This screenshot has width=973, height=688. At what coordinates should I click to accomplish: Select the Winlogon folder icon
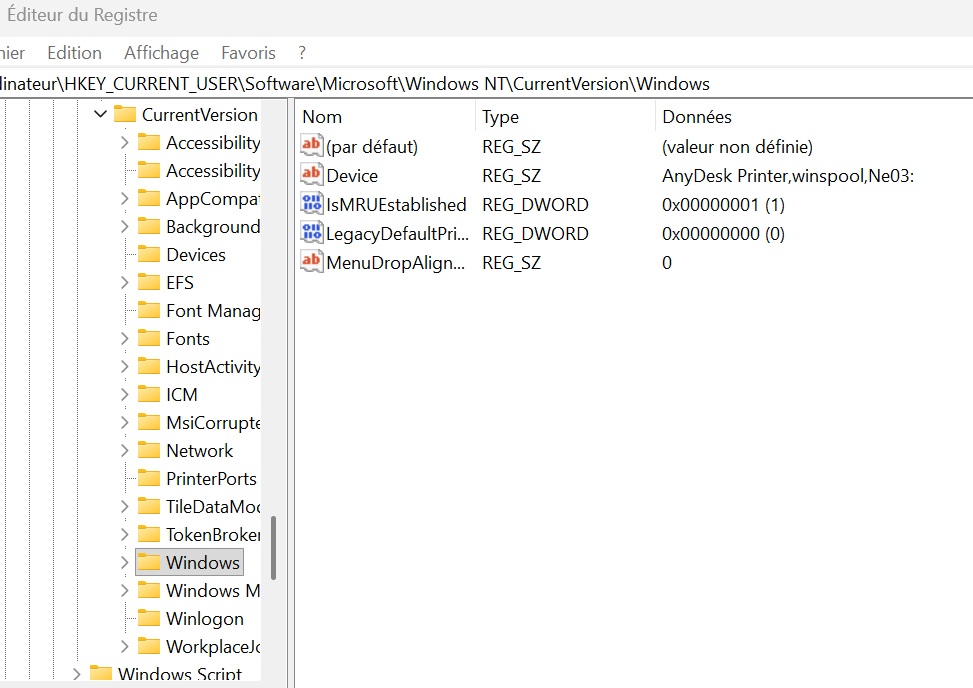(149, 619)
